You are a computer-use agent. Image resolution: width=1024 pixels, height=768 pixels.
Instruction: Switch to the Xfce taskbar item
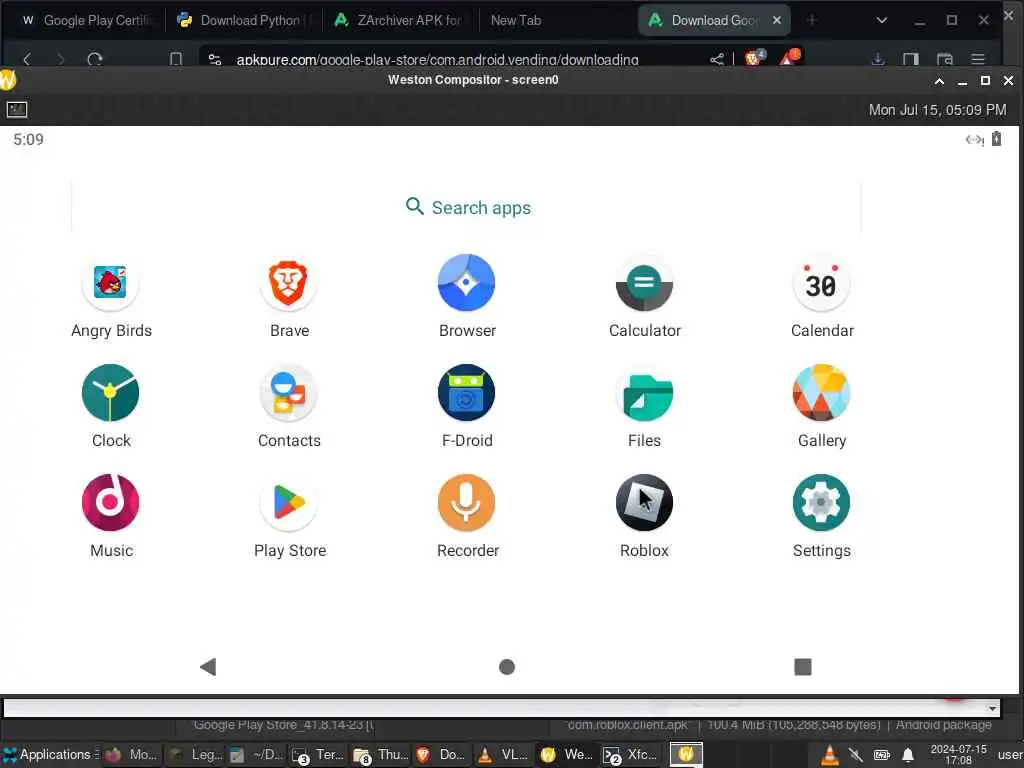[630, 754]
